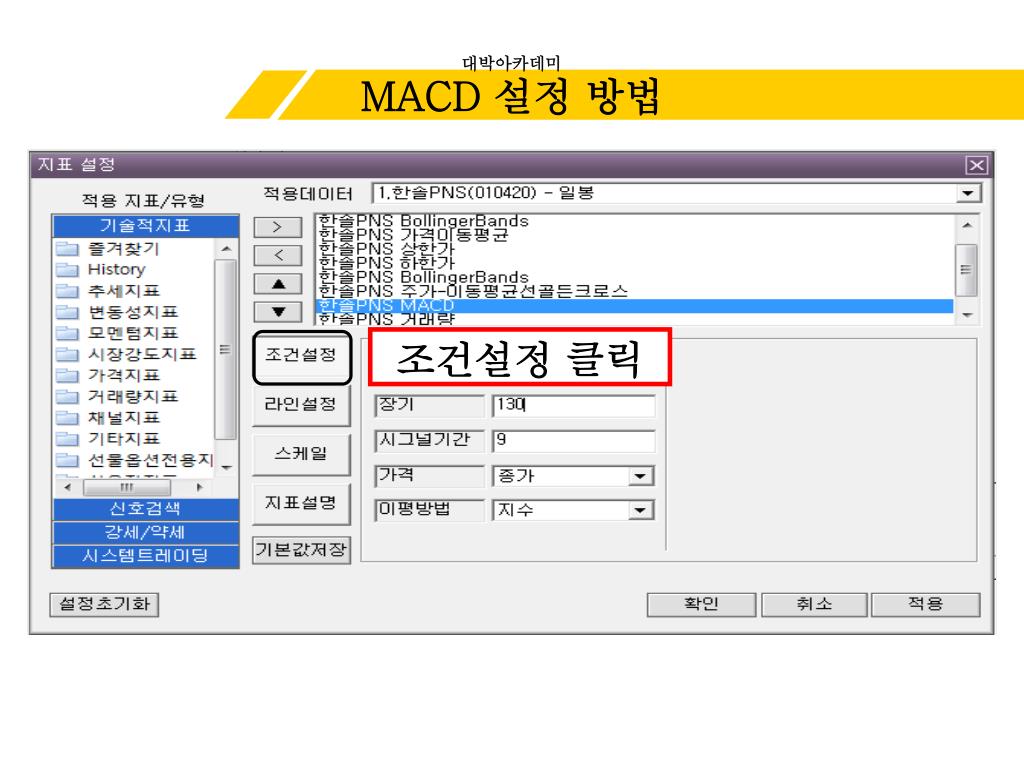Screen dimensions: 1024x768
Task: Click the 스케일 button
Action: pyautogui.click(x=301, y=454)
